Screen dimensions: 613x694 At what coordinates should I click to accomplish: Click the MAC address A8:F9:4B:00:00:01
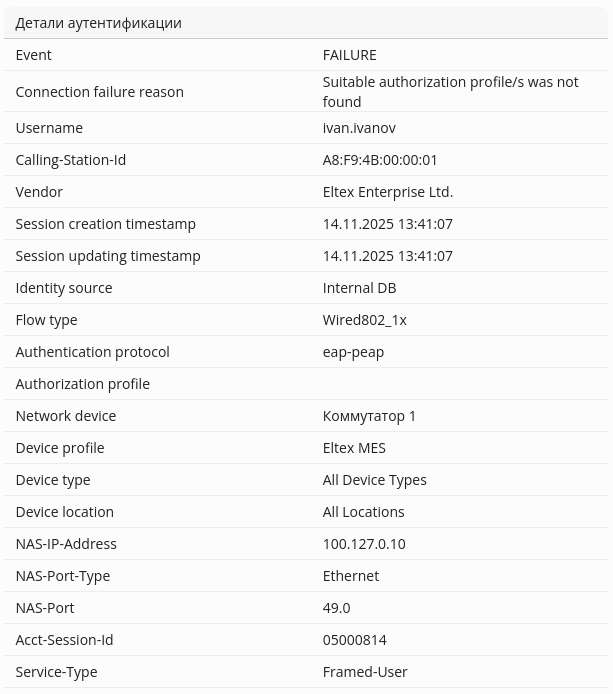tap(380, 160)
